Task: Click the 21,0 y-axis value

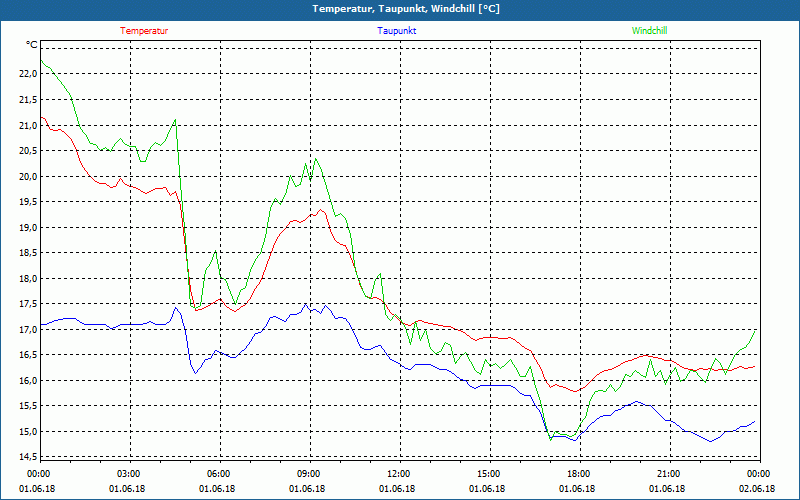Action: [28, 125]
